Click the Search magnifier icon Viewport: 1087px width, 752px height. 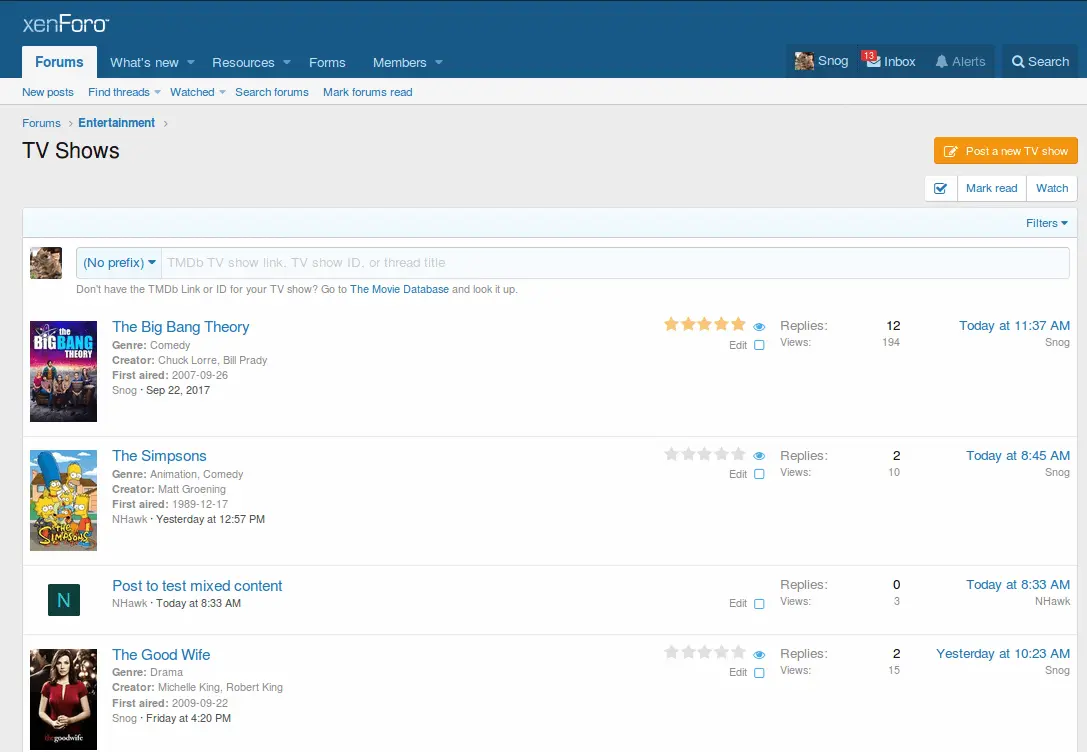[1018, 62]
